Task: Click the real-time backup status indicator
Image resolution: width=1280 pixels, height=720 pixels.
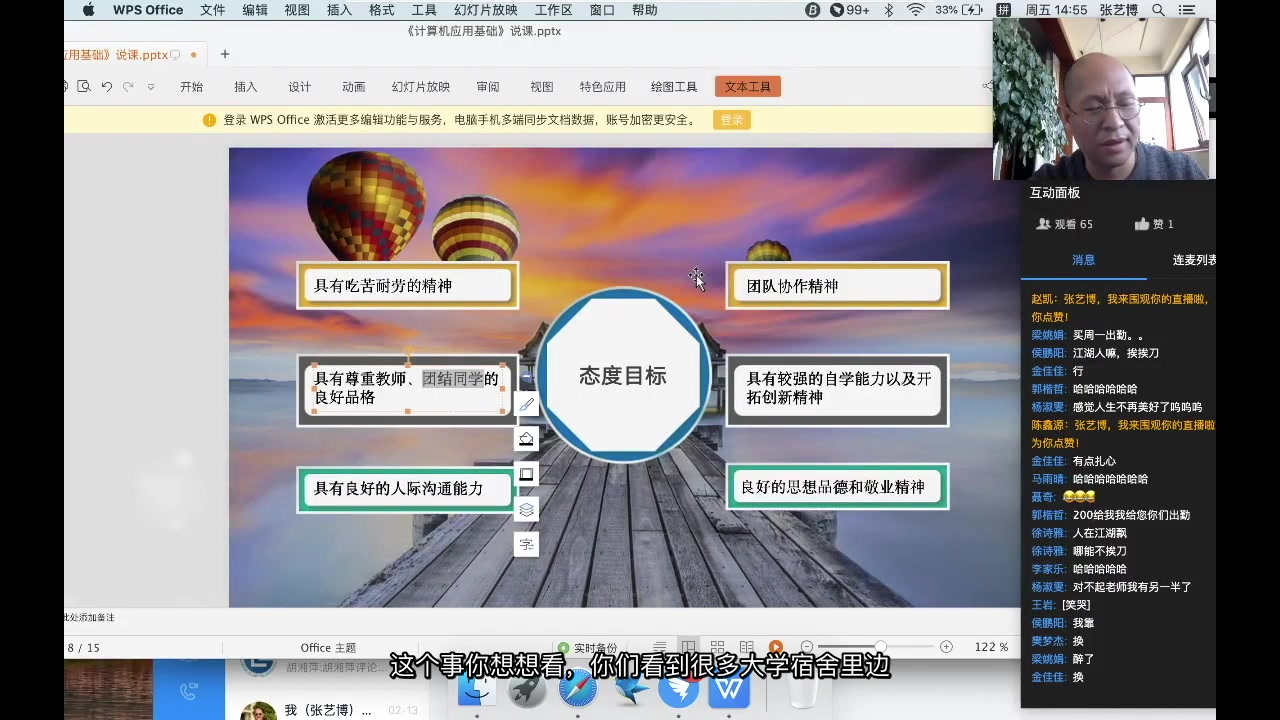Action: pyautogui.click(x=588, y=648)
